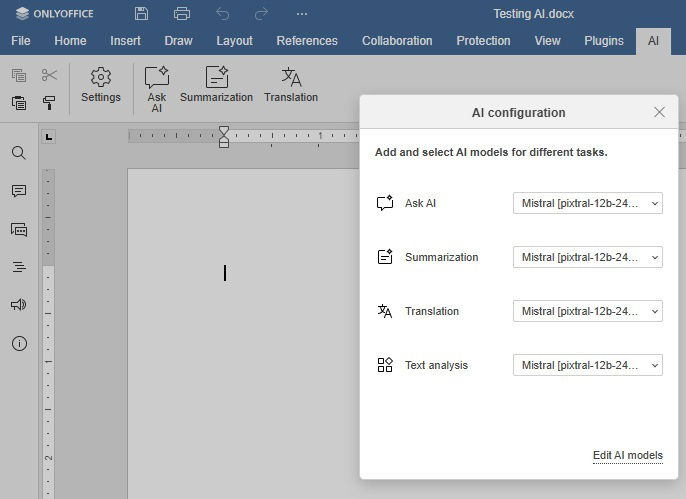686x499 pixels.
Task: Click the Text analysis row icon
Action: [385, 365]
